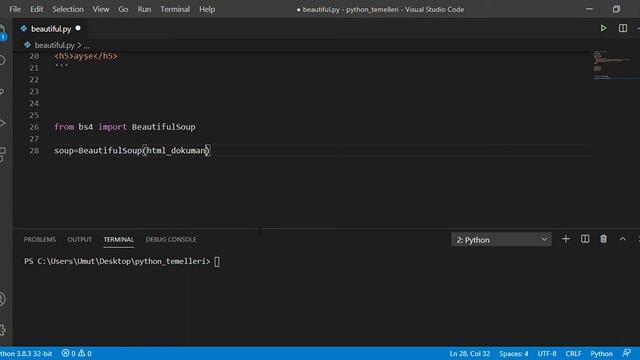Change CRLF end of line sequence
This screenshot has width=640, height=360.
(573, 353)
